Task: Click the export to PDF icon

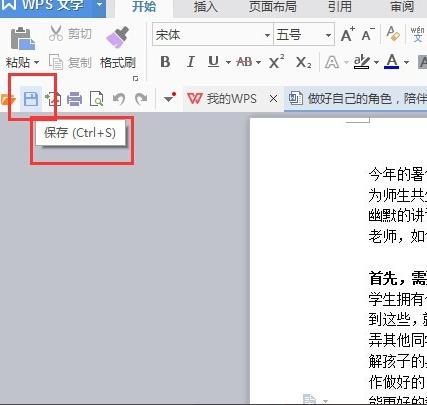Action: (x=53, y=99)
